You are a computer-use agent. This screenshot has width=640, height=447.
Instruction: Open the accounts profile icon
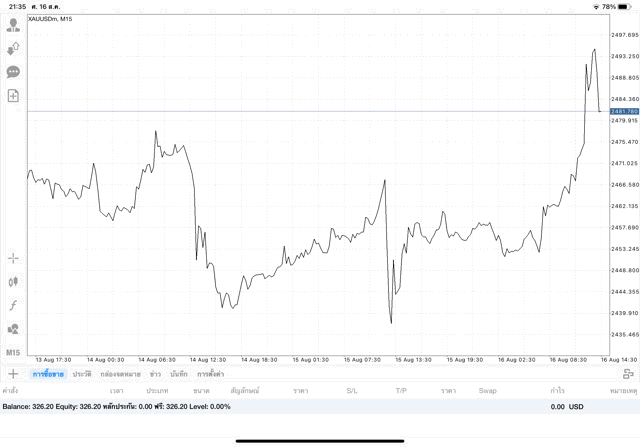13,25
